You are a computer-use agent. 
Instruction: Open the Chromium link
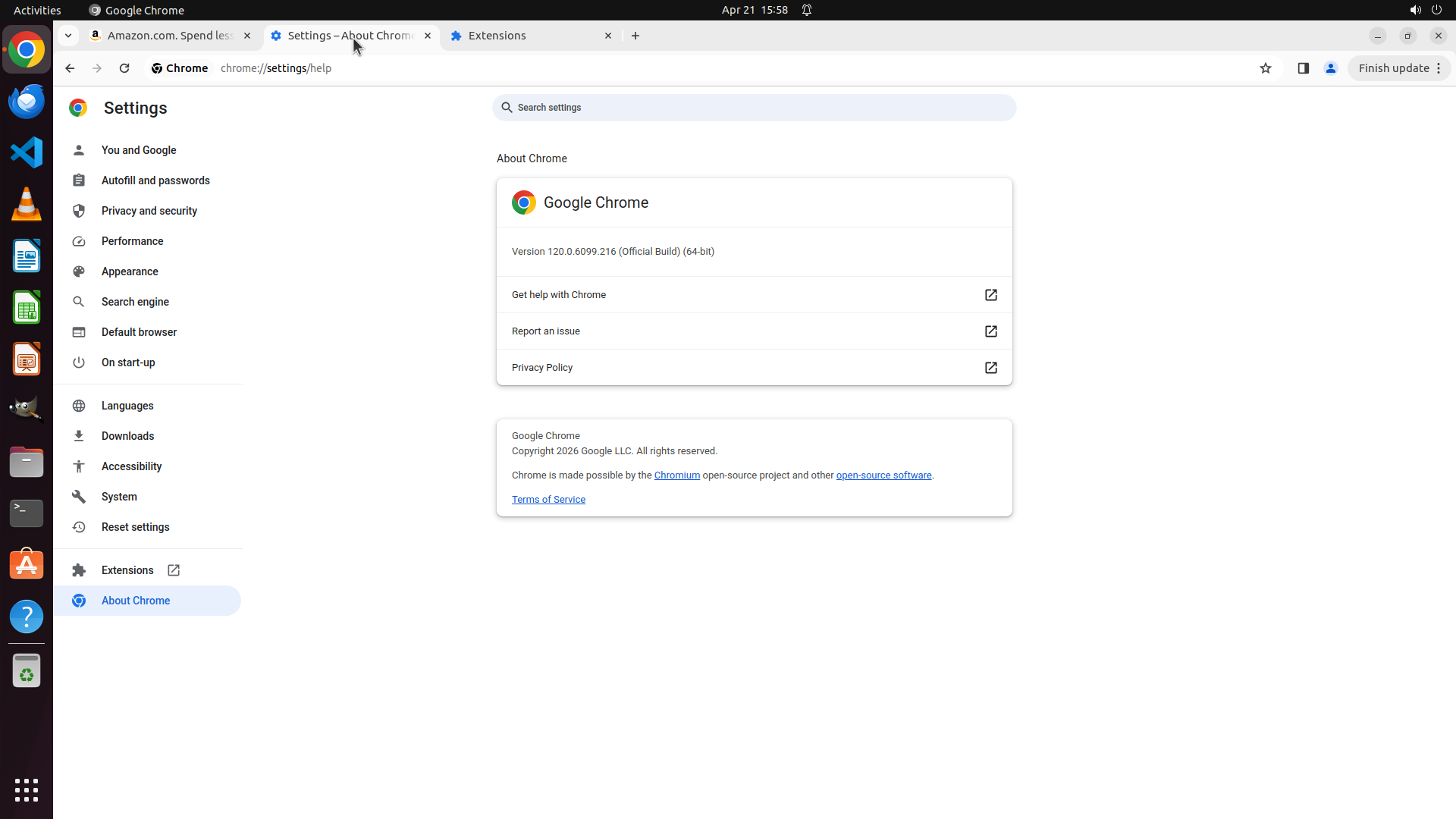pyautogui.click(x=676, y=475)
